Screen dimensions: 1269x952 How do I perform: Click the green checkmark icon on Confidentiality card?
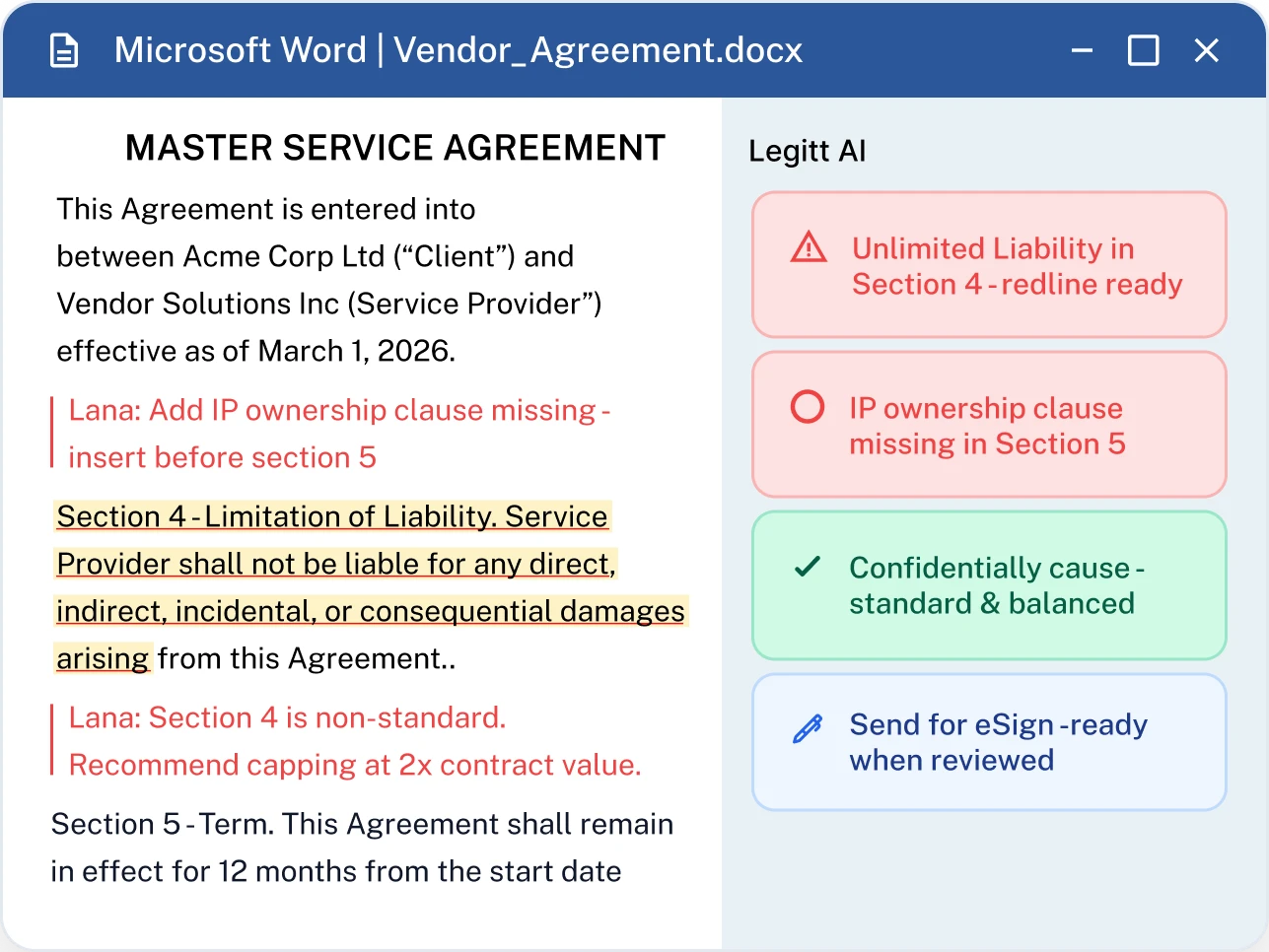(807, 569)
